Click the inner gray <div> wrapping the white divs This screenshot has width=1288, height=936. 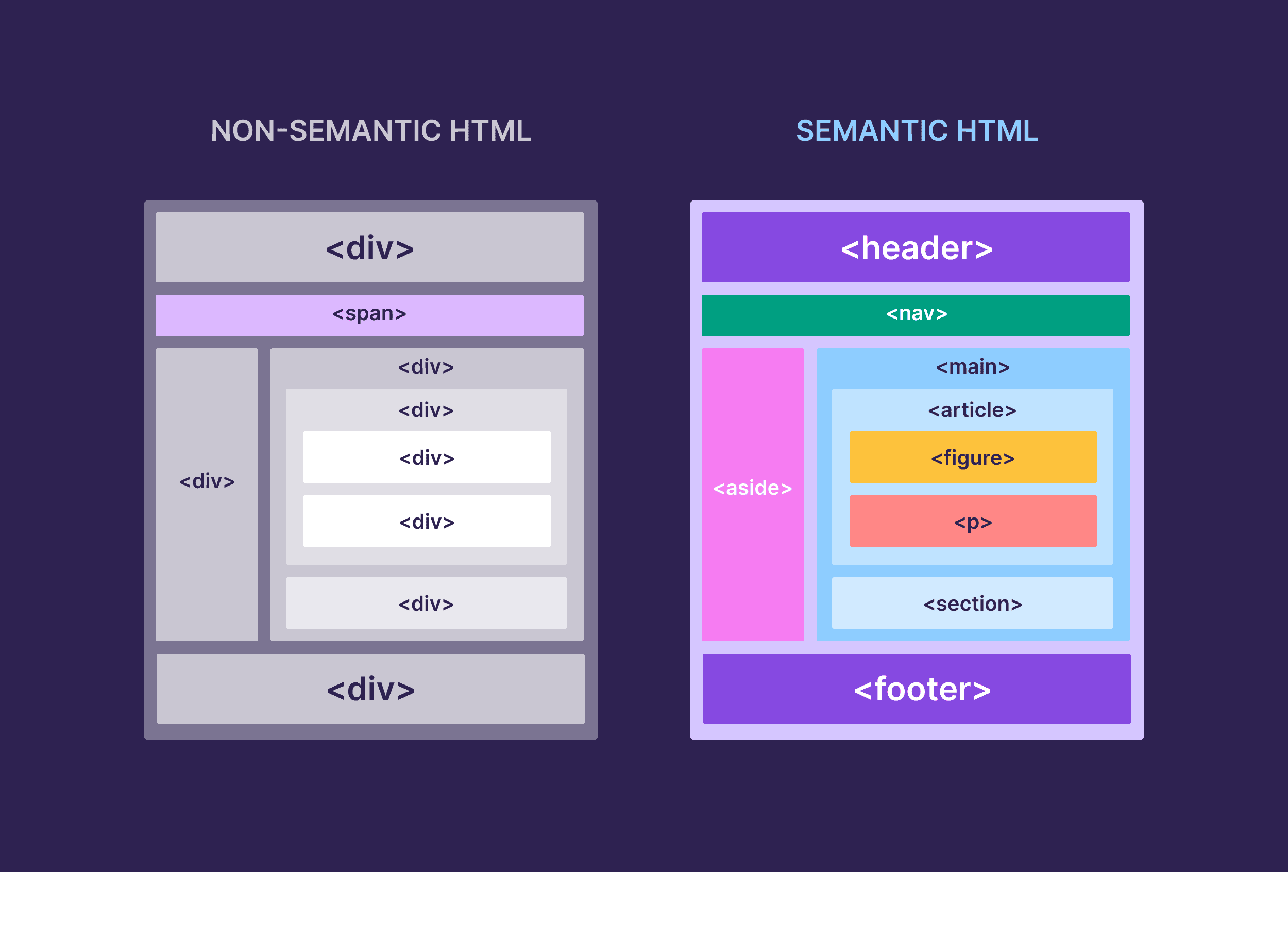(426, 409)
